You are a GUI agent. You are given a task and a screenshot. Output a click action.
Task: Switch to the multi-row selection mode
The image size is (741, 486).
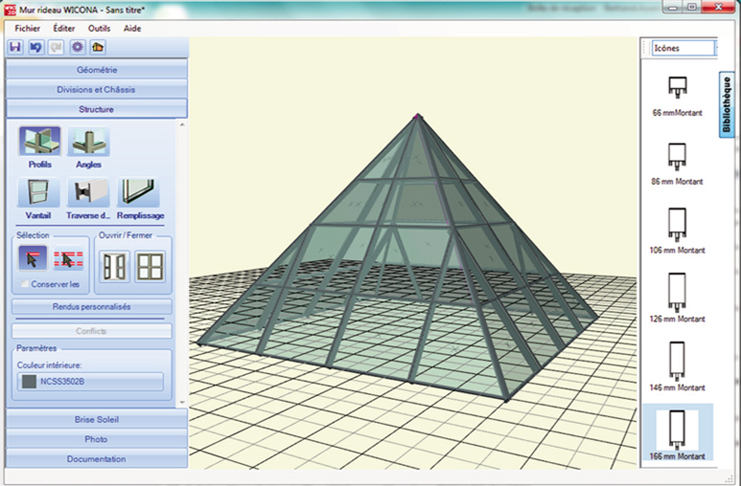[68, 260]
